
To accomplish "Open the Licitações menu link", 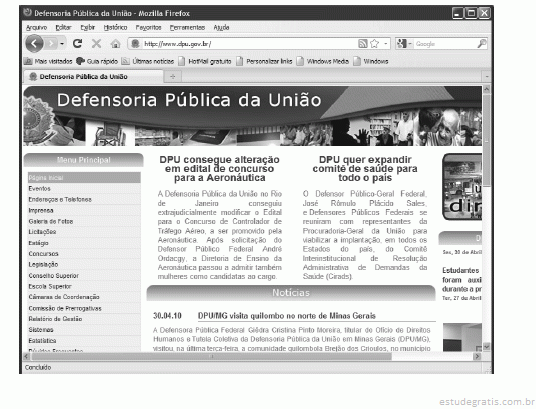I will pyautogui.click(x=42, y=232).
